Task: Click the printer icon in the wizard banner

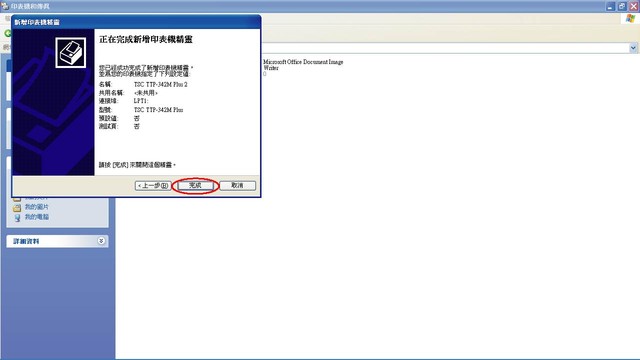Action: tap(71, 53)
